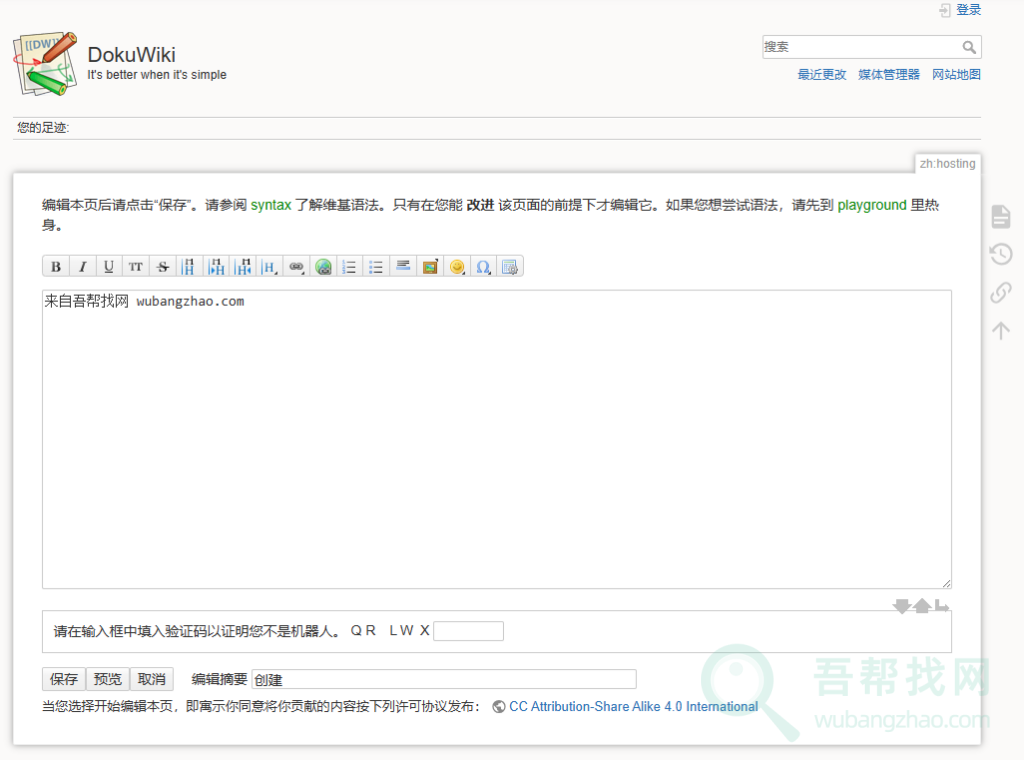Open the 媒体管理器 menu link
The width and height of the screenshot is (1024, 760).
[x=888, y=74]
